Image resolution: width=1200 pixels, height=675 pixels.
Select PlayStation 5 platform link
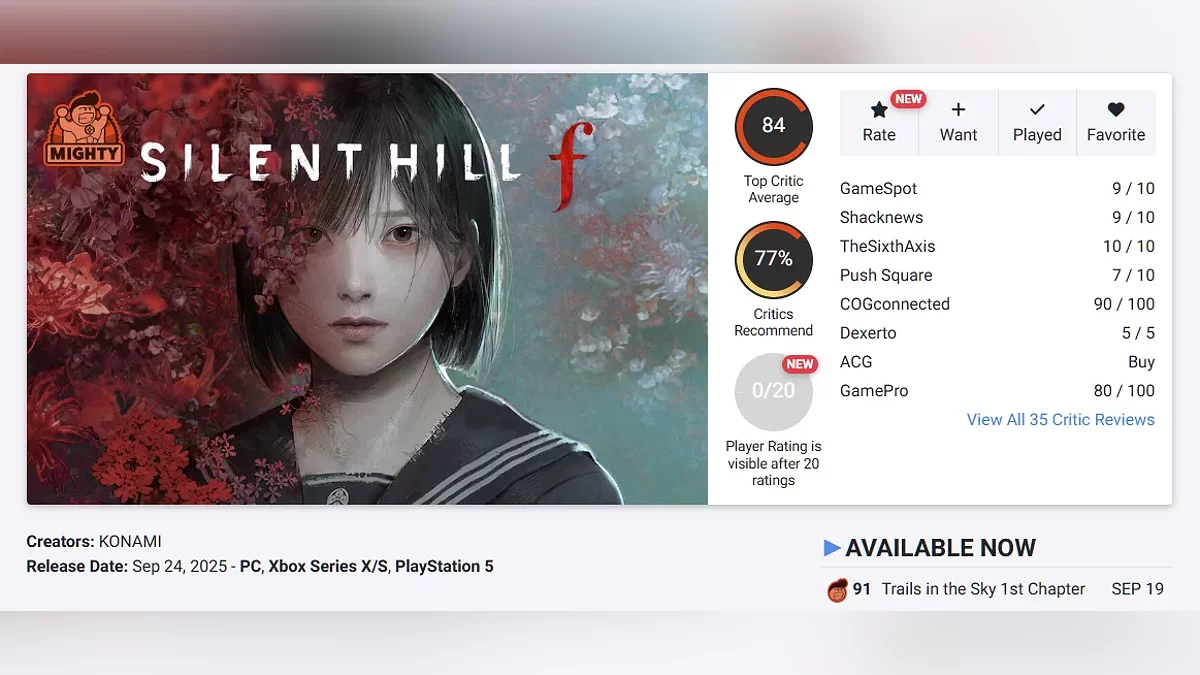(444, 566)
